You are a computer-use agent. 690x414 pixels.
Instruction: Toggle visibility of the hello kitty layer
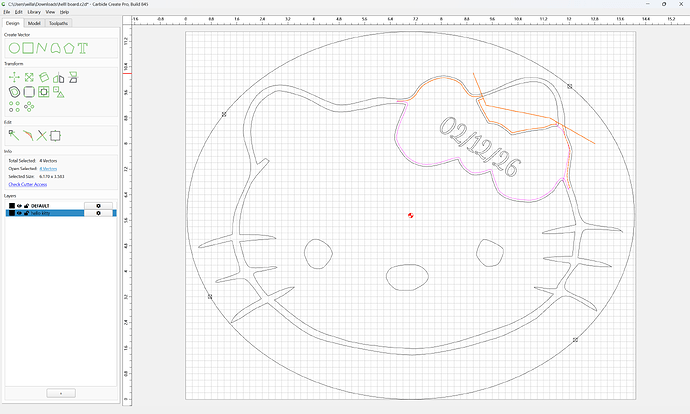click(19, 213)
